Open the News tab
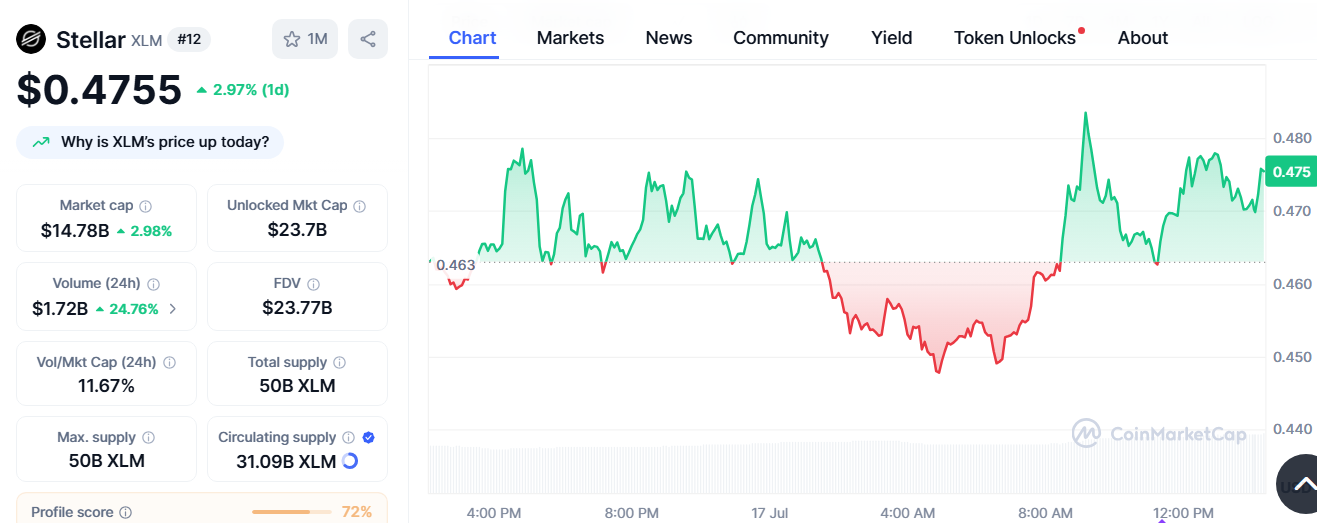Screen dimensions: 1317x523 (669, 38)
